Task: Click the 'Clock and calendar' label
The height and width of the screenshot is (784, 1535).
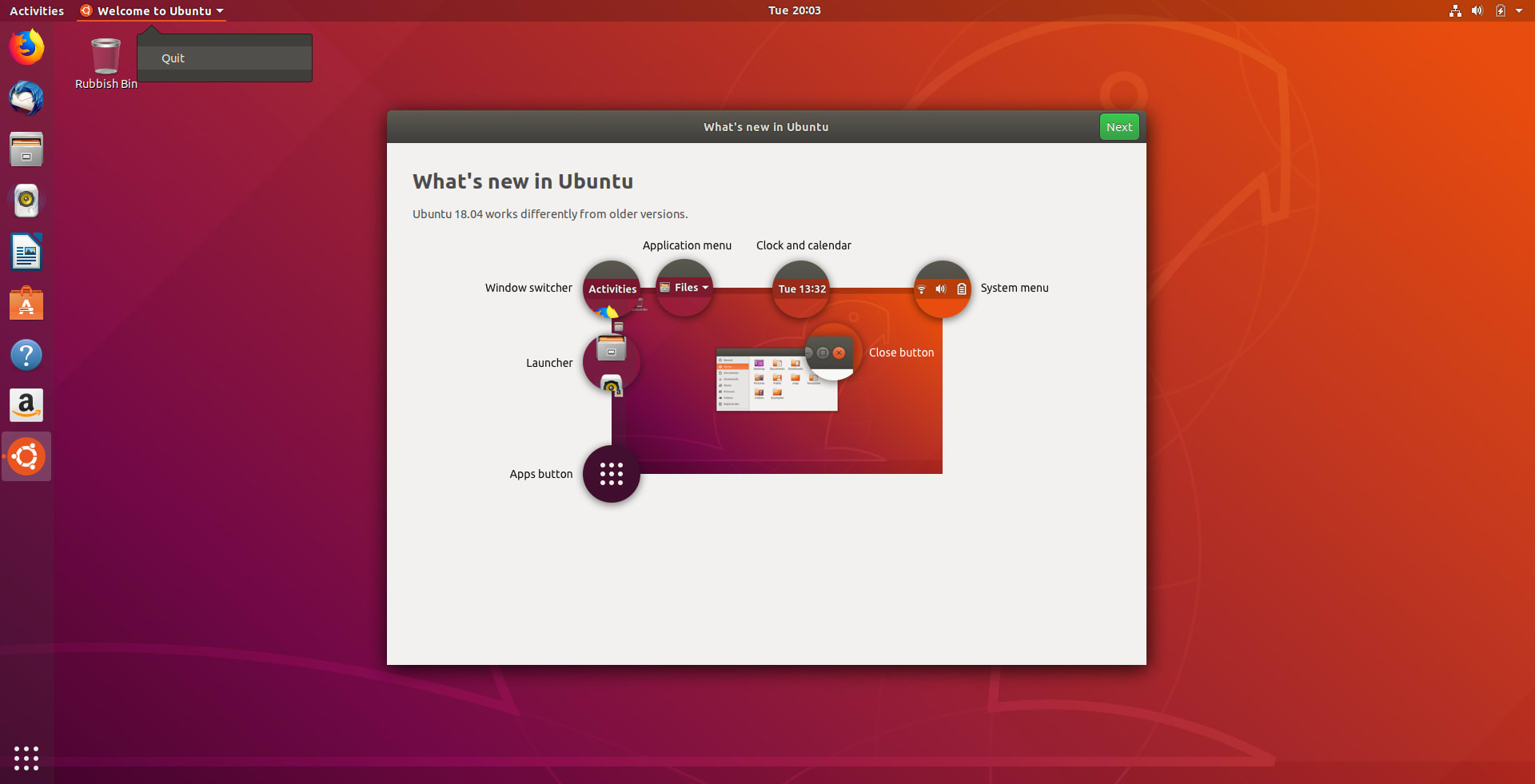Action: [x=803, y=245]
